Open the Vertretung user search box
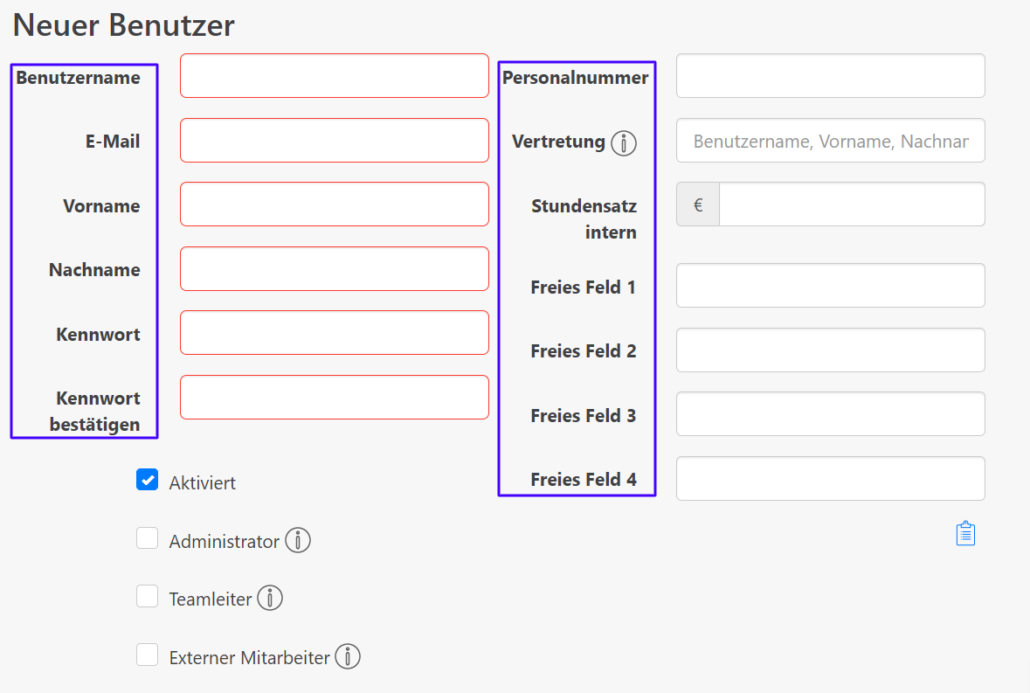Viewport: 1030px width, 693px height. point(830,141)
